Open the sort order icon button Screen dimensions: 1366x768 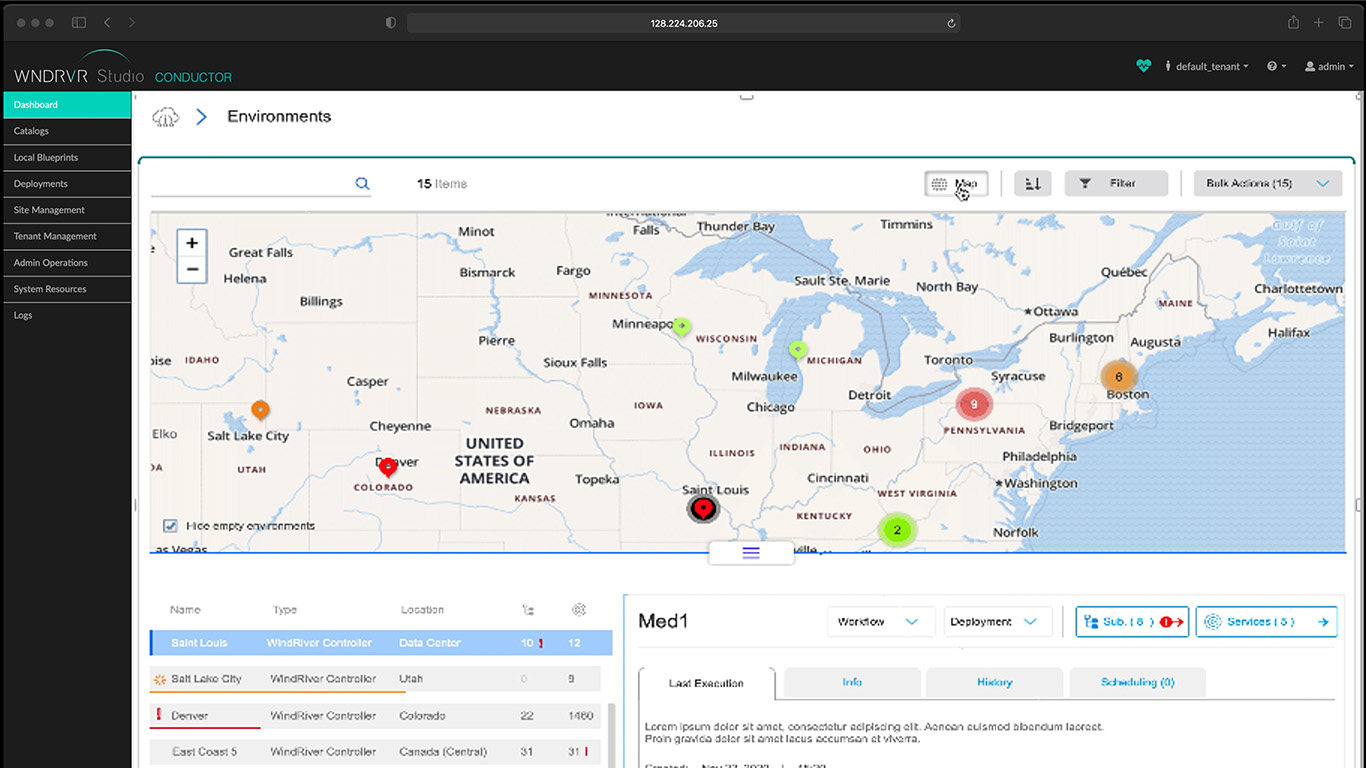point(1033,183)
